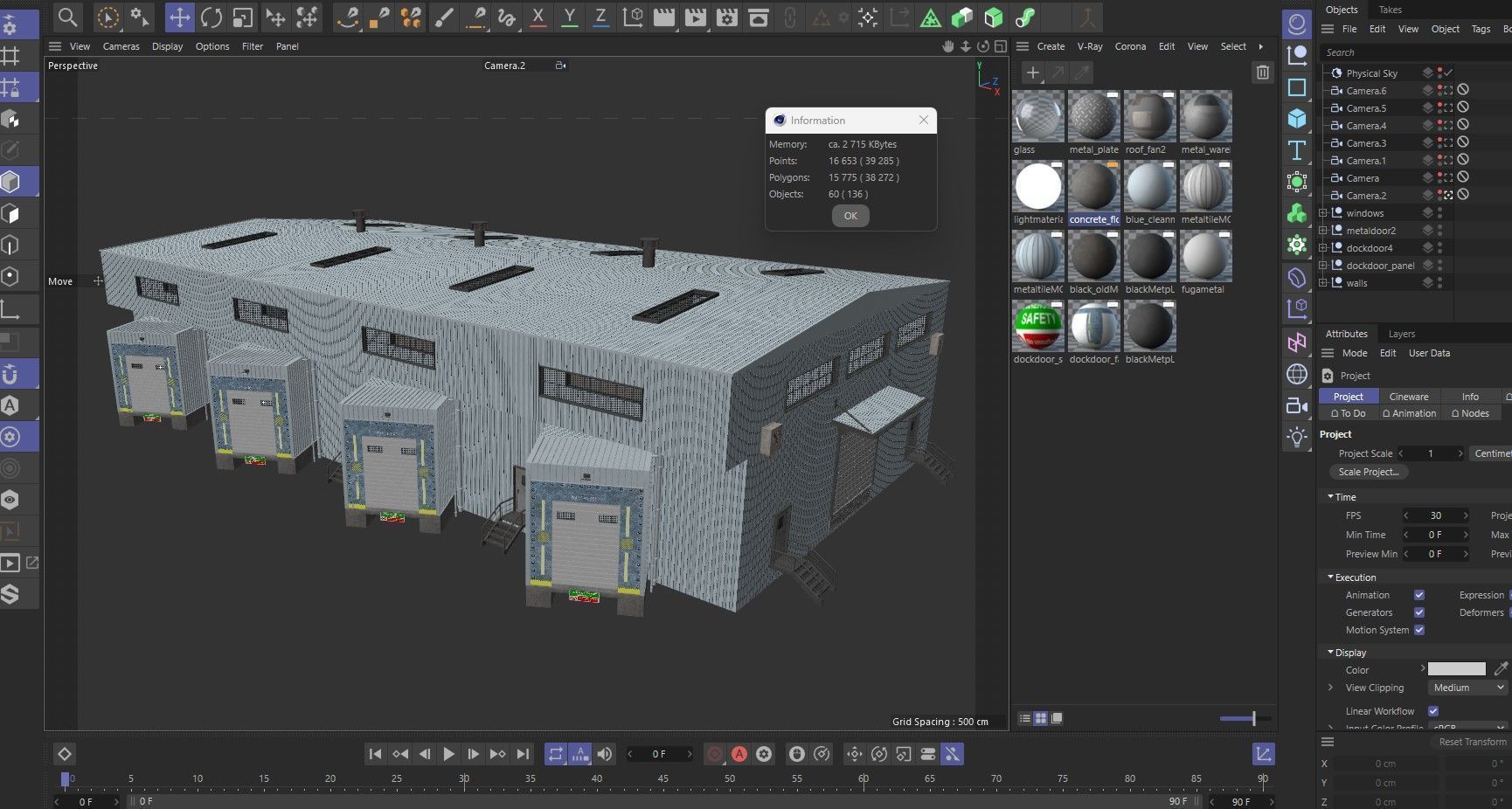Toggle Y axis lock
1512x809 pixels.
click(x=569, y=17)
